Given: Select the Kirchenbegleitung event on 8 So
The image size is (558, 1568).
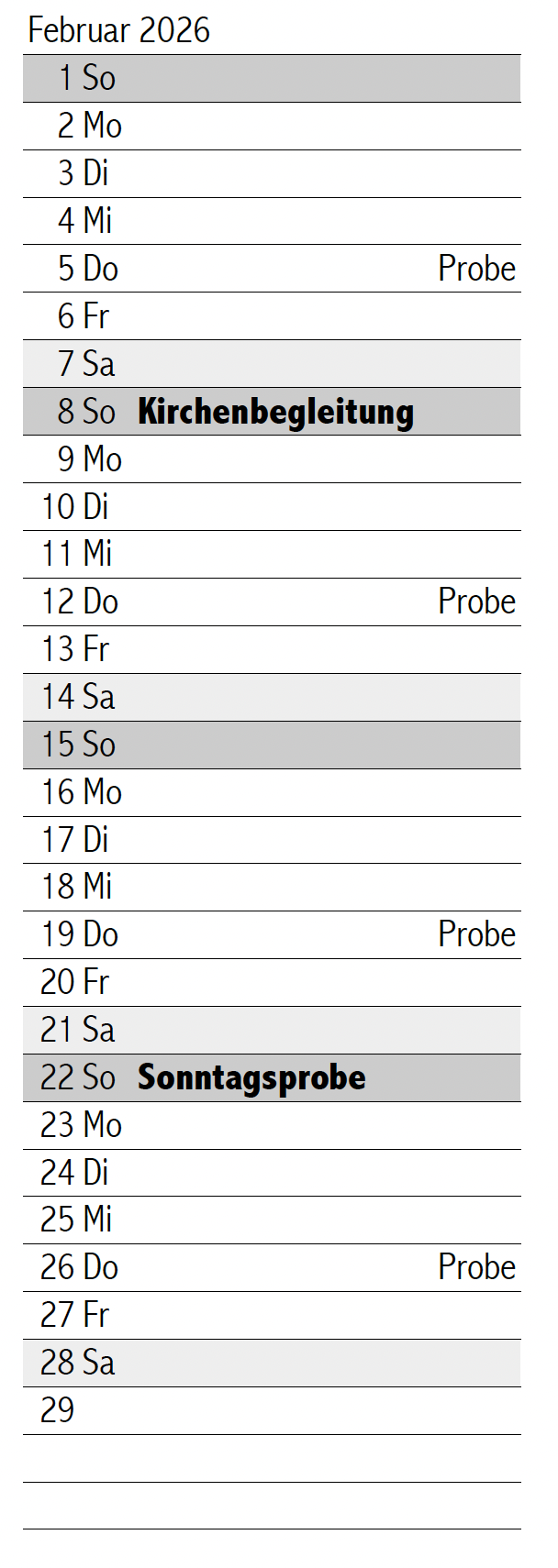Looking at the screenshot, I should [275, 412].
